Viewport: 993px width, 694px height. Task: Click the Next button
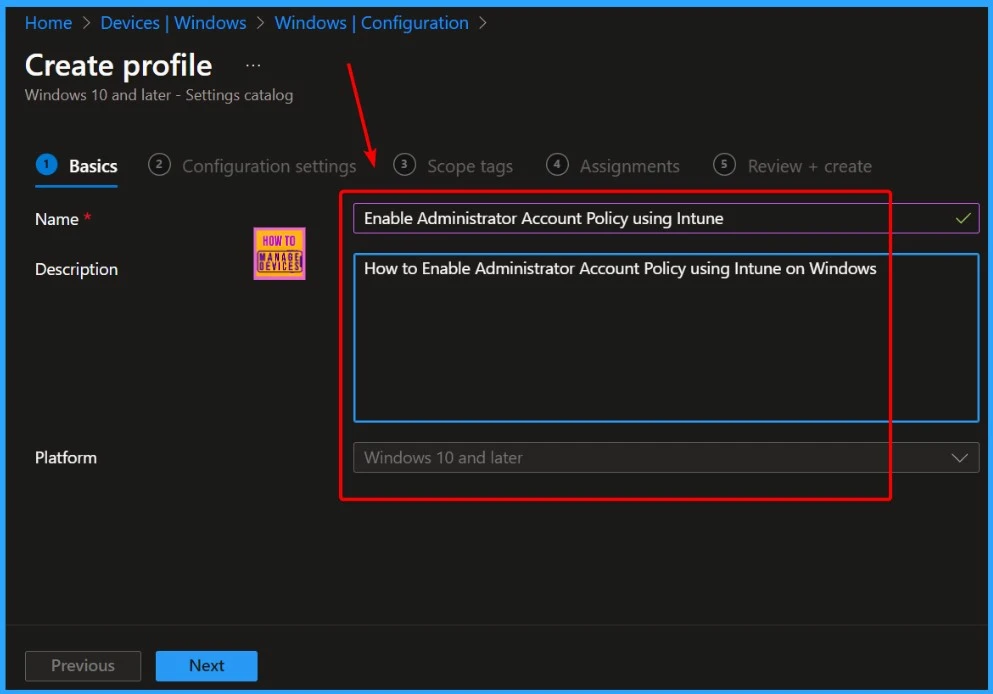pos(206,666)
